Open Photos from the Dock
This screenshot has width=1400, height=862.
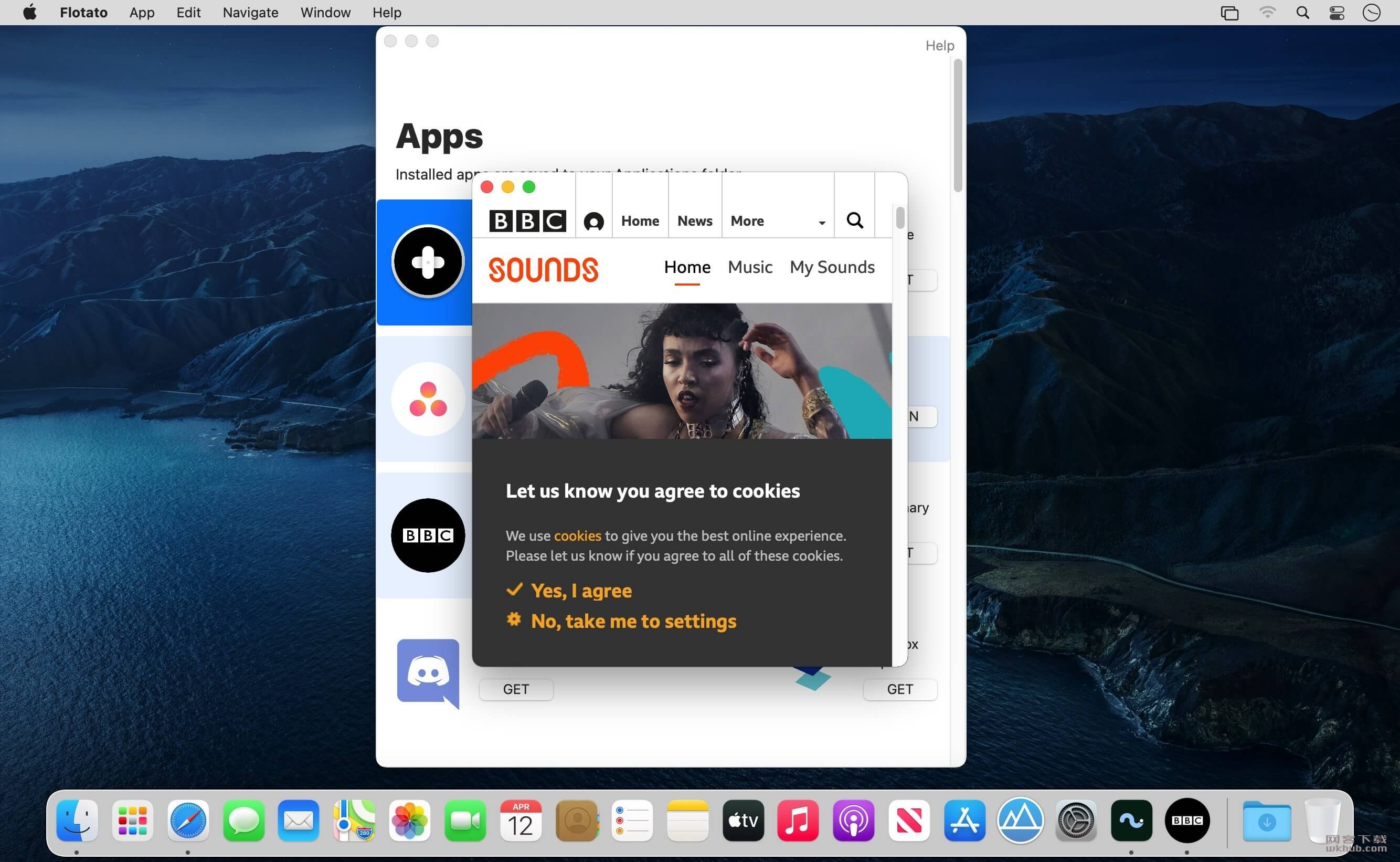(410, 821)
